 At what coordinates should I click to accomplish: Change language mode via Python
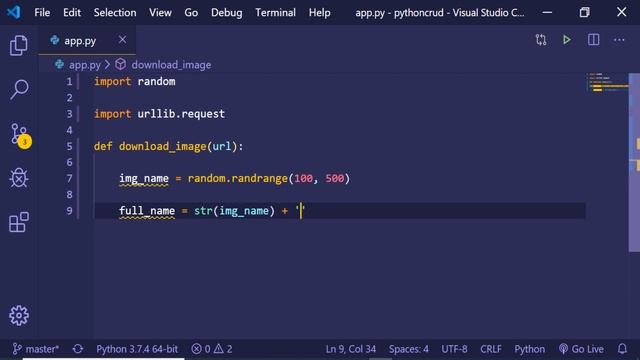[x=529, y=349]
